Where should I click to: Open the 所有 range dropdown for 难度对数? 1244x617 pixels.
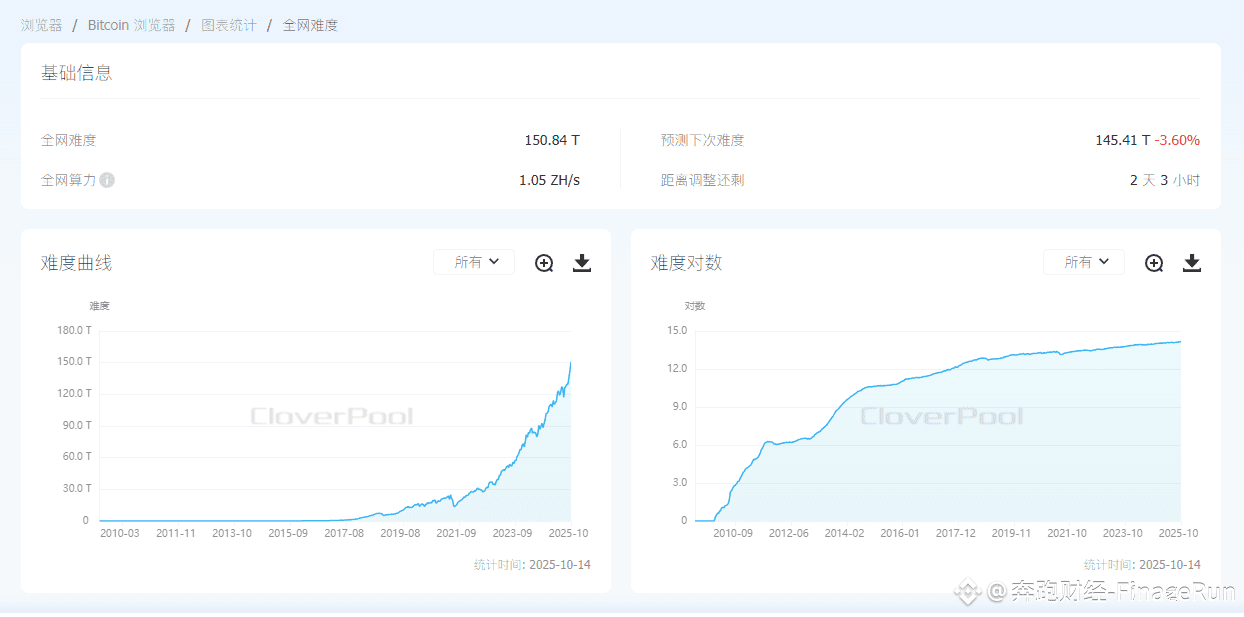click(x=1084, y=262)
